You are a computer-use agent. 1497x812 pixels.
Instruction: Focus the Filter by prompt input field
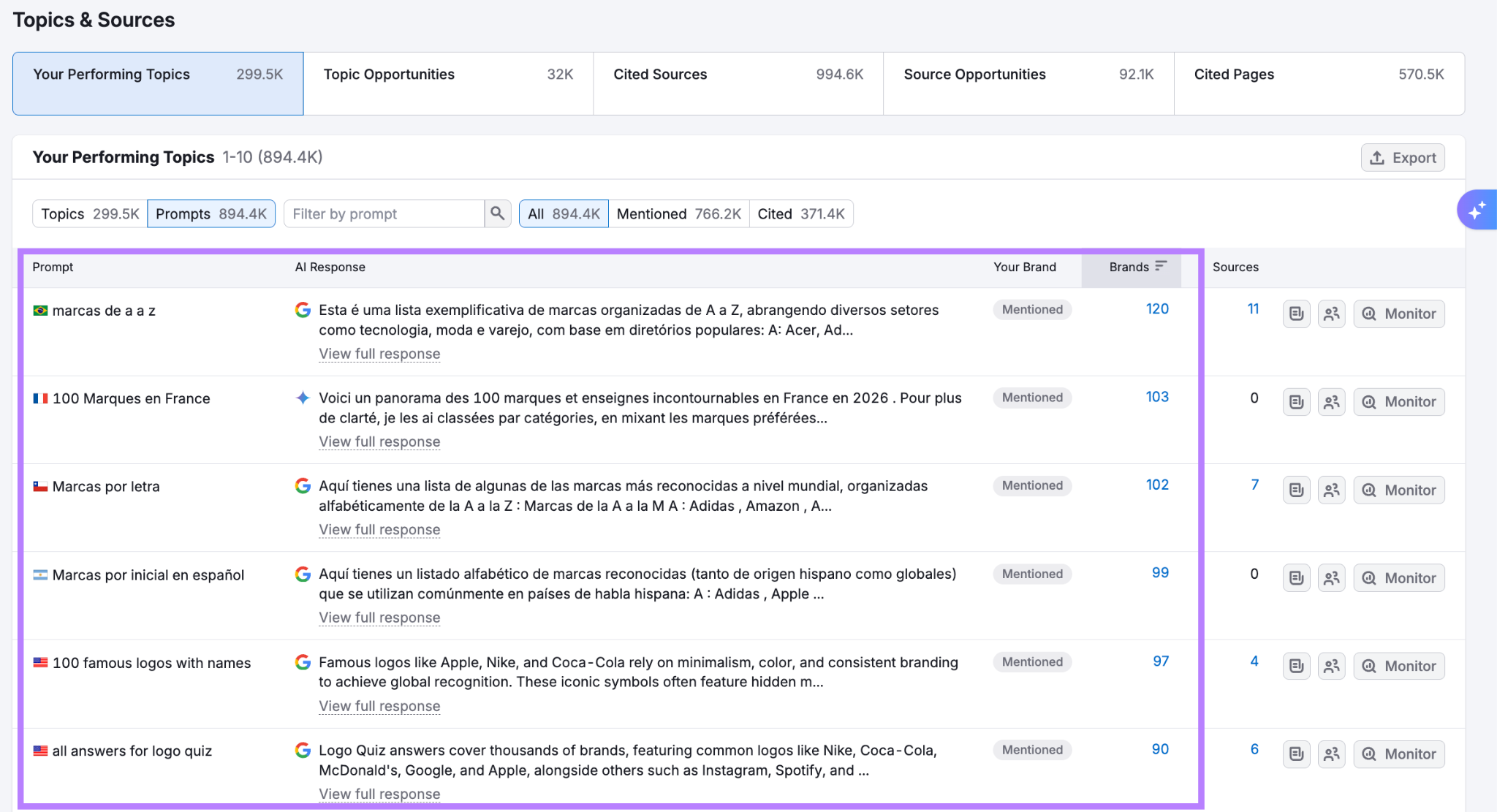click(384, 213)
